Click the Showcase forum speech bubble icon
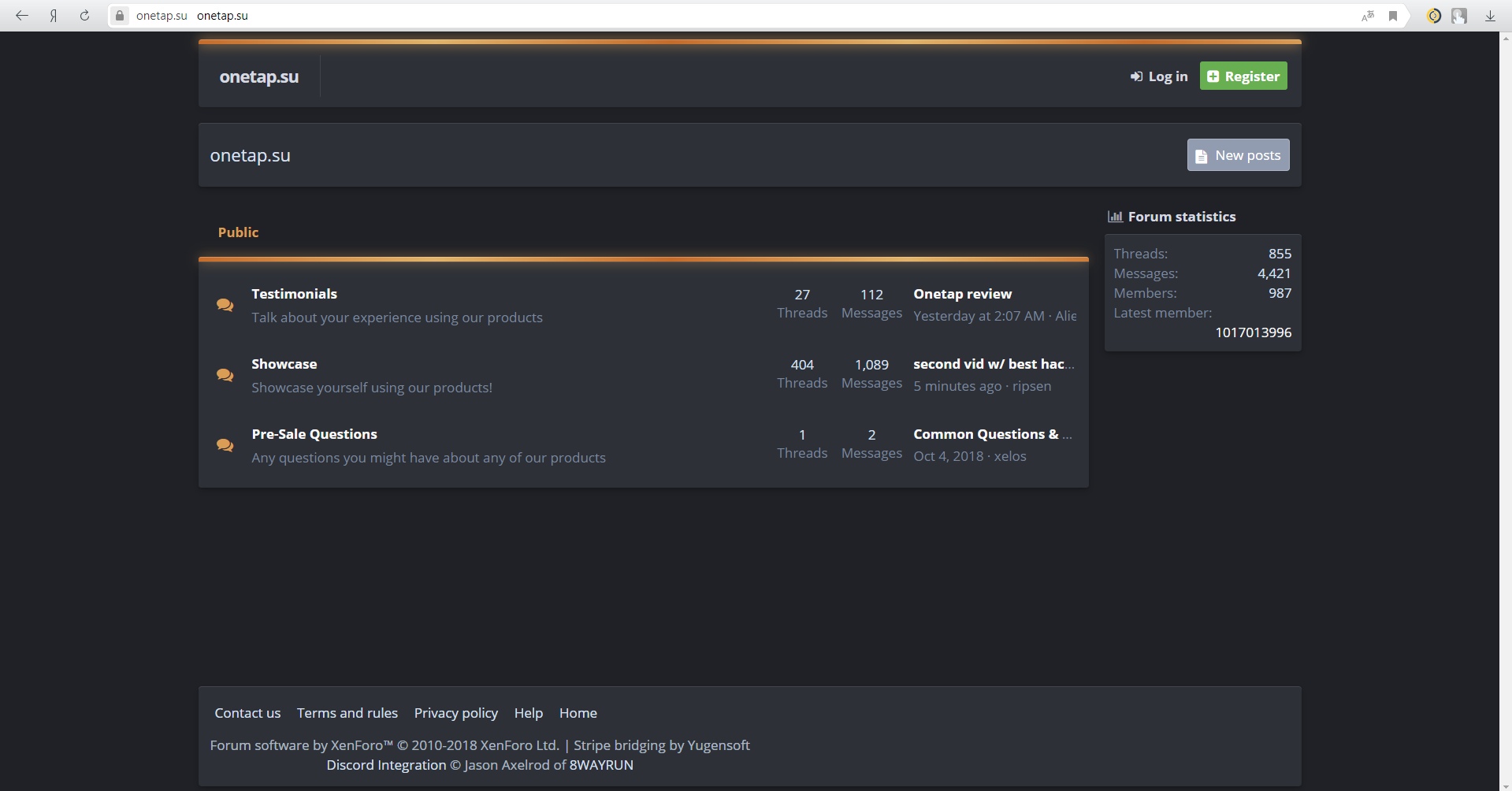The height and width of the screenshot is (791, 1512). tap(225, 375)
